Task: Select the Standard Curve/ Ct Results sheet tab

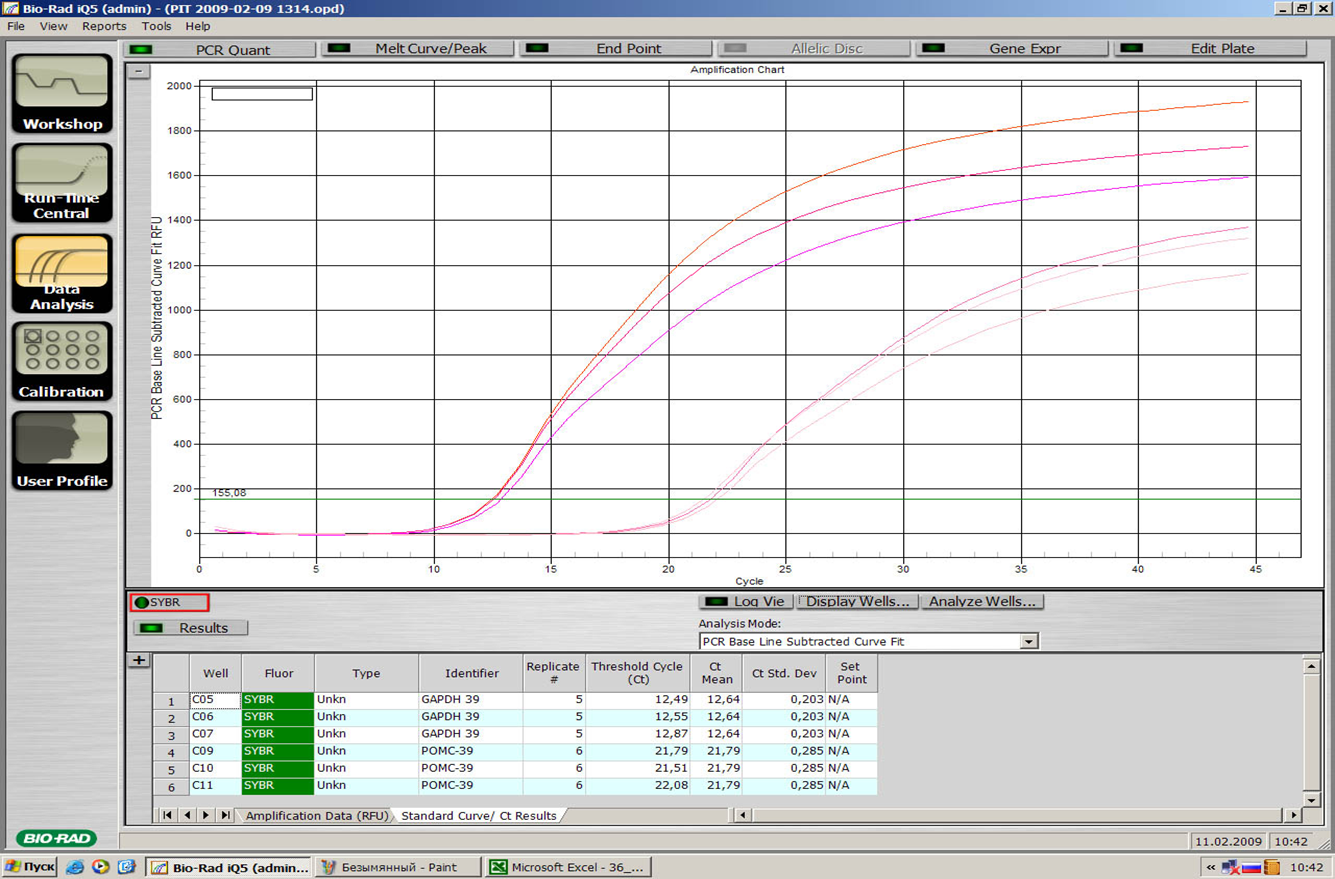Action: 479,816
